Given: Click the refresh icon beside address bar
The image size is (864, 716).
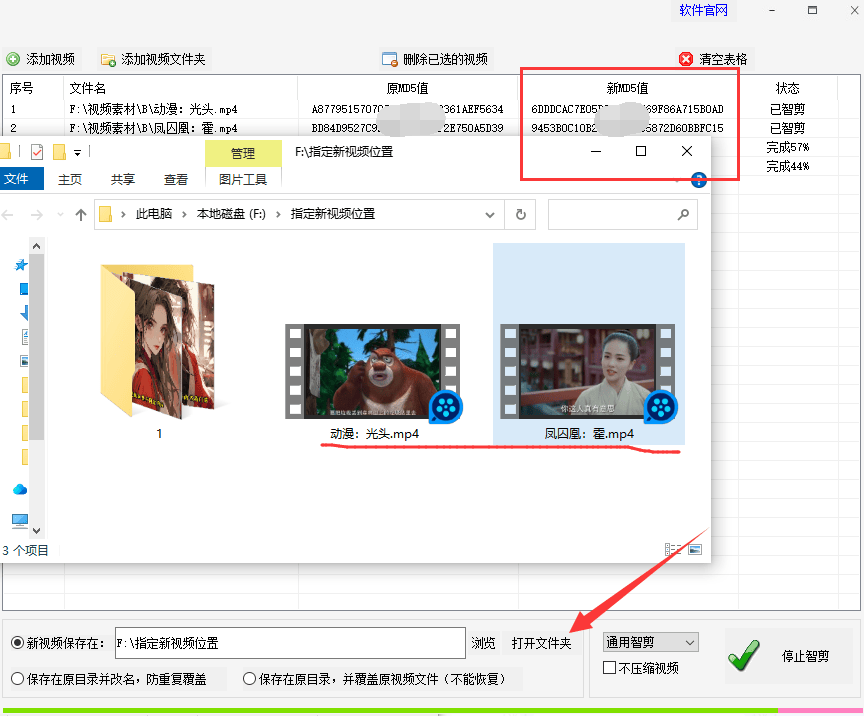Looking at the screenshot, I should point(520,214).
